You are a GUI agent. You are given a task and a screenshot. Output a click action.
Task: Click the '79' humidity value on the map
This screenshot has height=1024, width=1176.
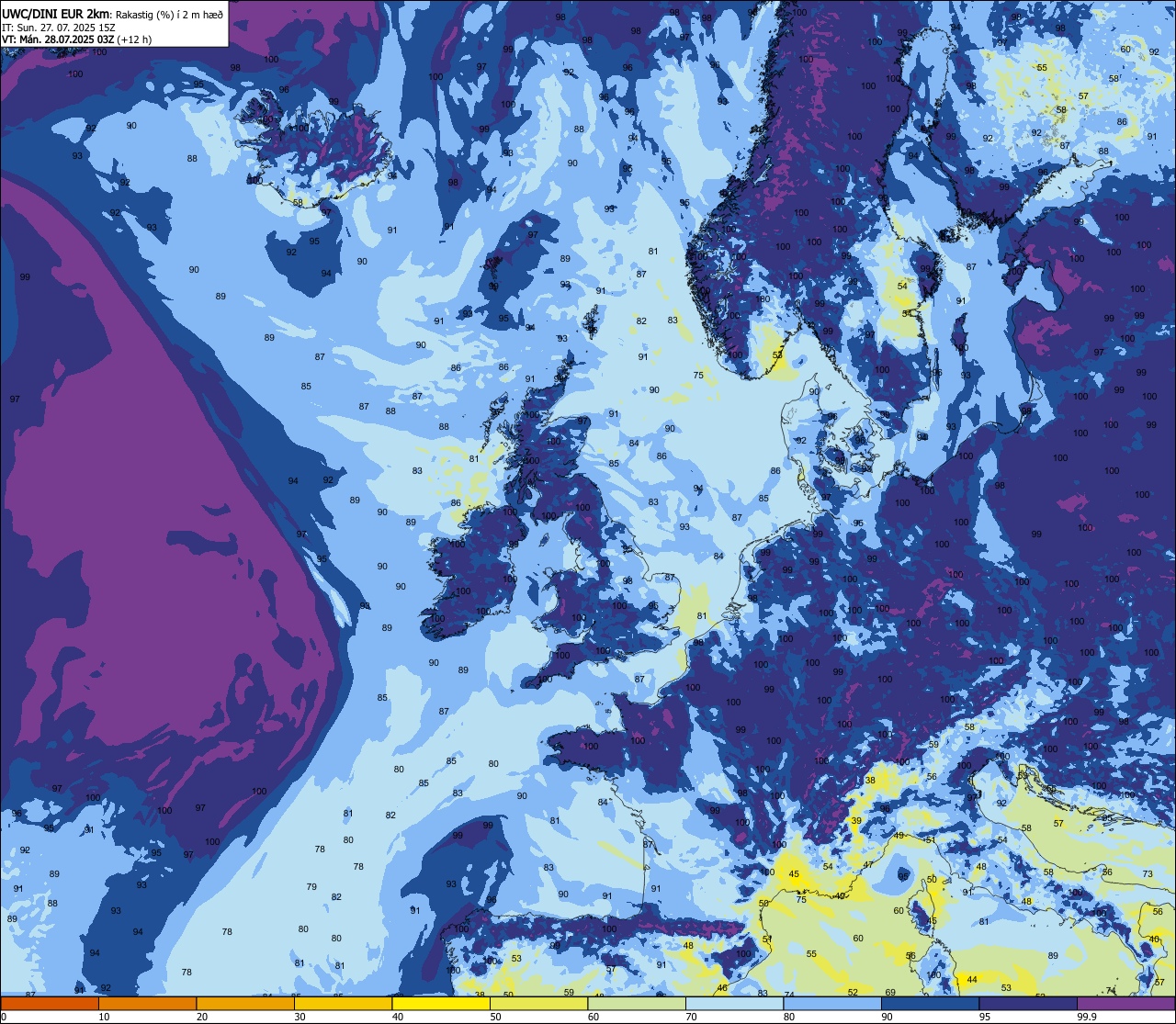click(311, 886)
